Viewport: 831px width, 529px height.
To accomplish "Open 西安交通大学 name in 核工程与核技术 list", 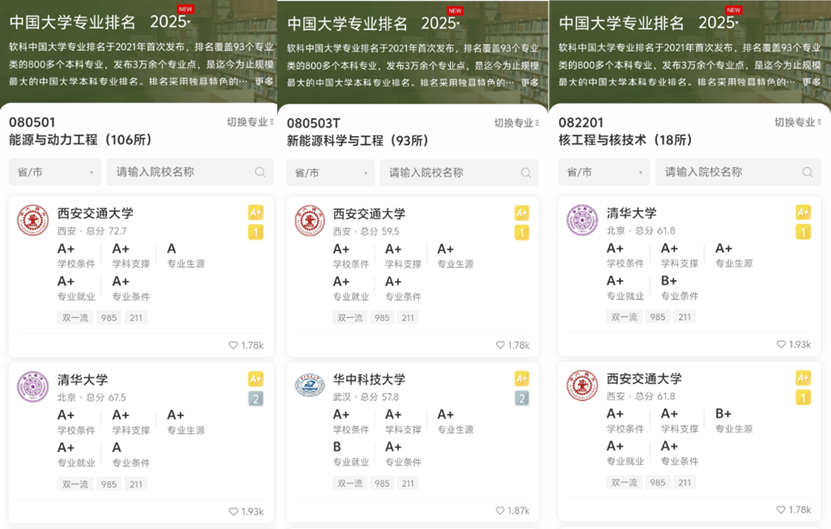I will click(644, 379).
